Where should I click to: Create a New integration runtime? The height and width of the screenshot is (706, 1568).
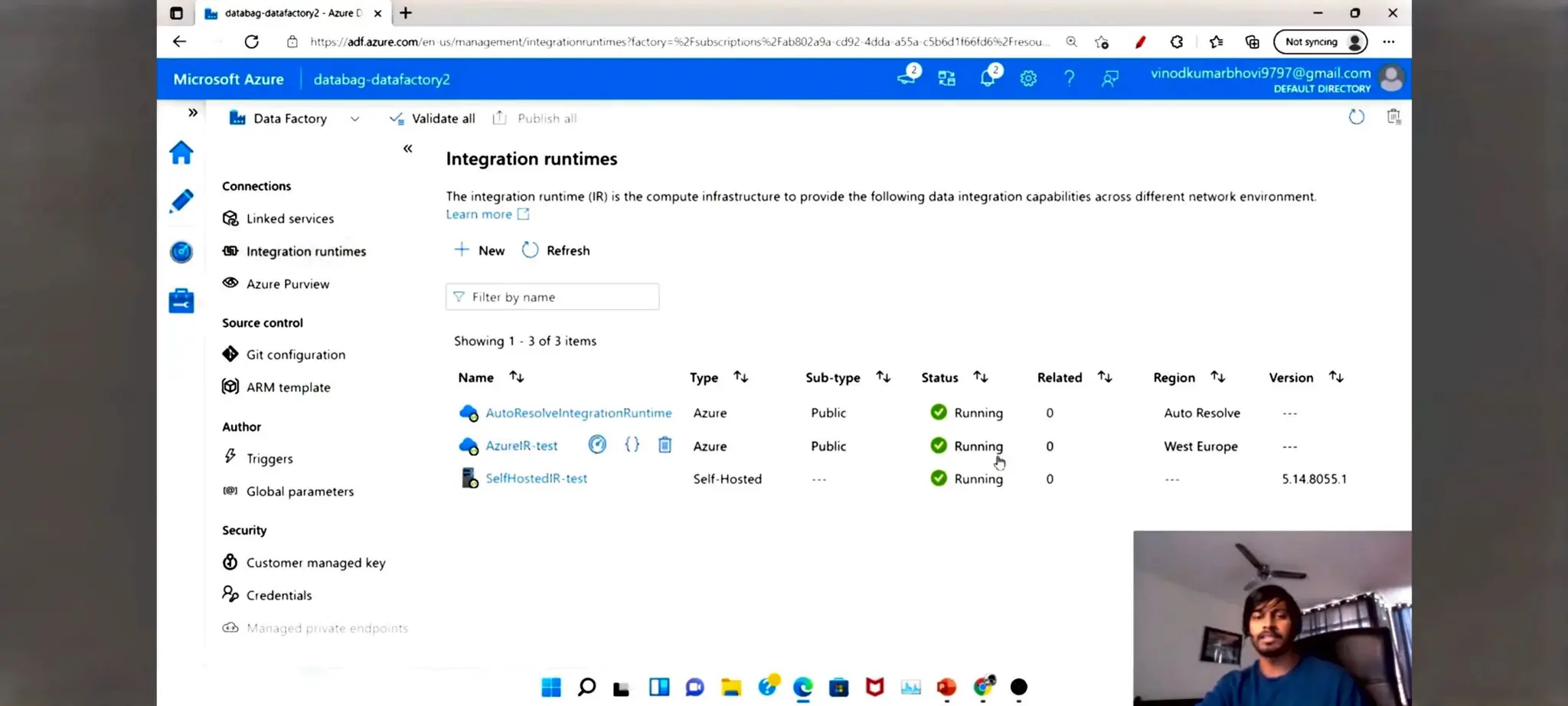pyautogui.click(x=479, y=250)
